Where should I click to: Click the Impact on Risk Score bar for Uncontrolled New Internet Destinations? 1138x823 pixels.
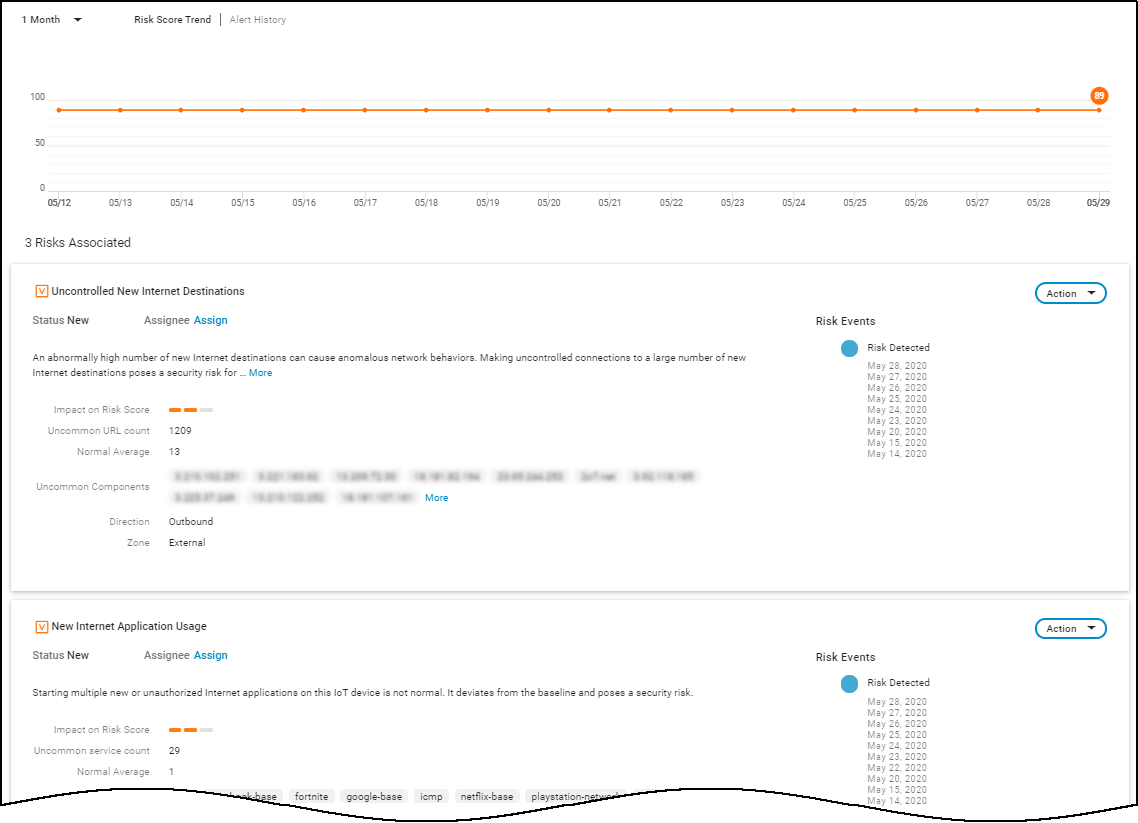pyautogui.click(x=191, y=410)
